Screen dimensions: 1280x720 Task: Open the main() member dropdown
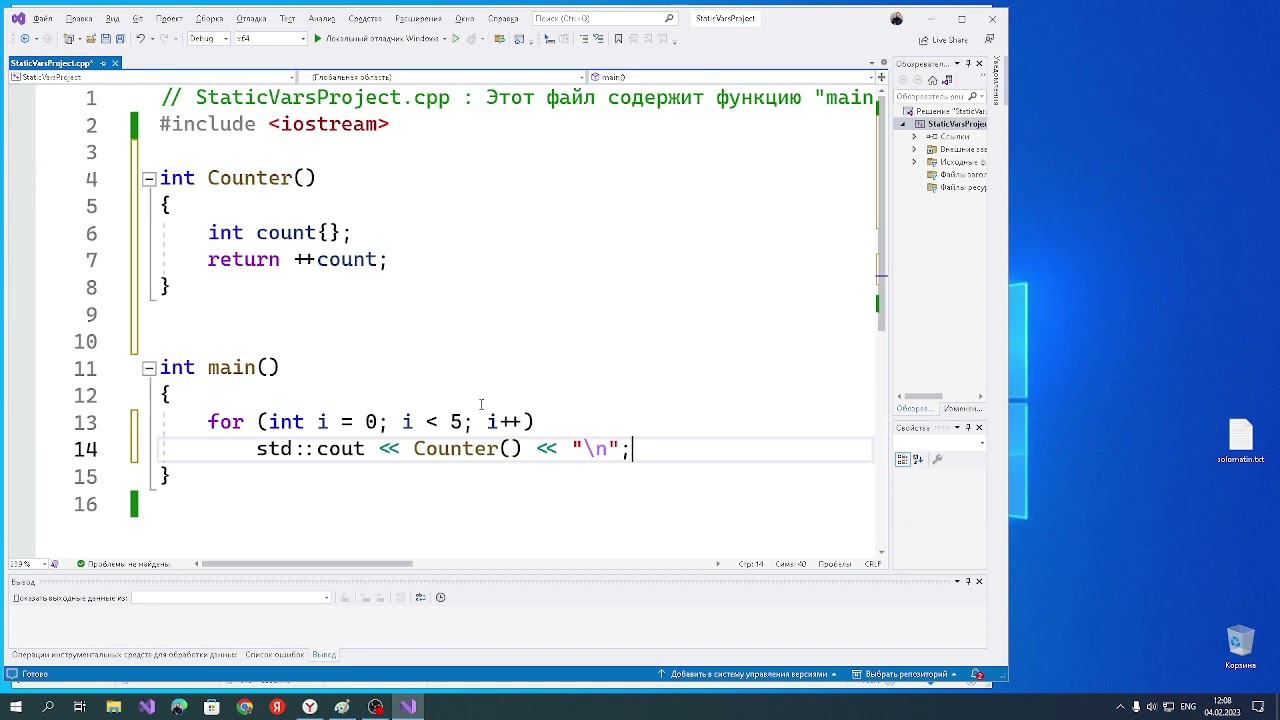pos(730,77)
